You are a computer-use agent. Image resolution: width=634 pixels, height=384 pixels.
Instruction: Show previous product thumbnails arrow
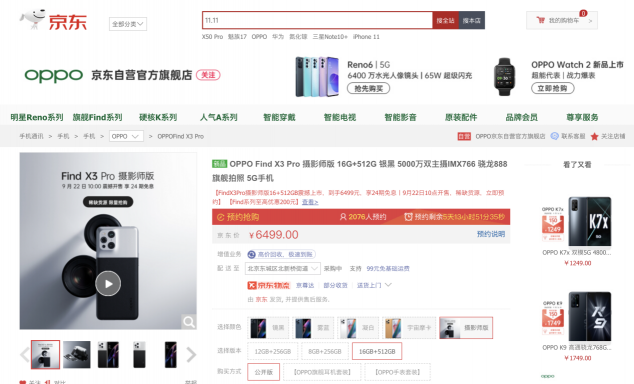(x=25, y=355)
